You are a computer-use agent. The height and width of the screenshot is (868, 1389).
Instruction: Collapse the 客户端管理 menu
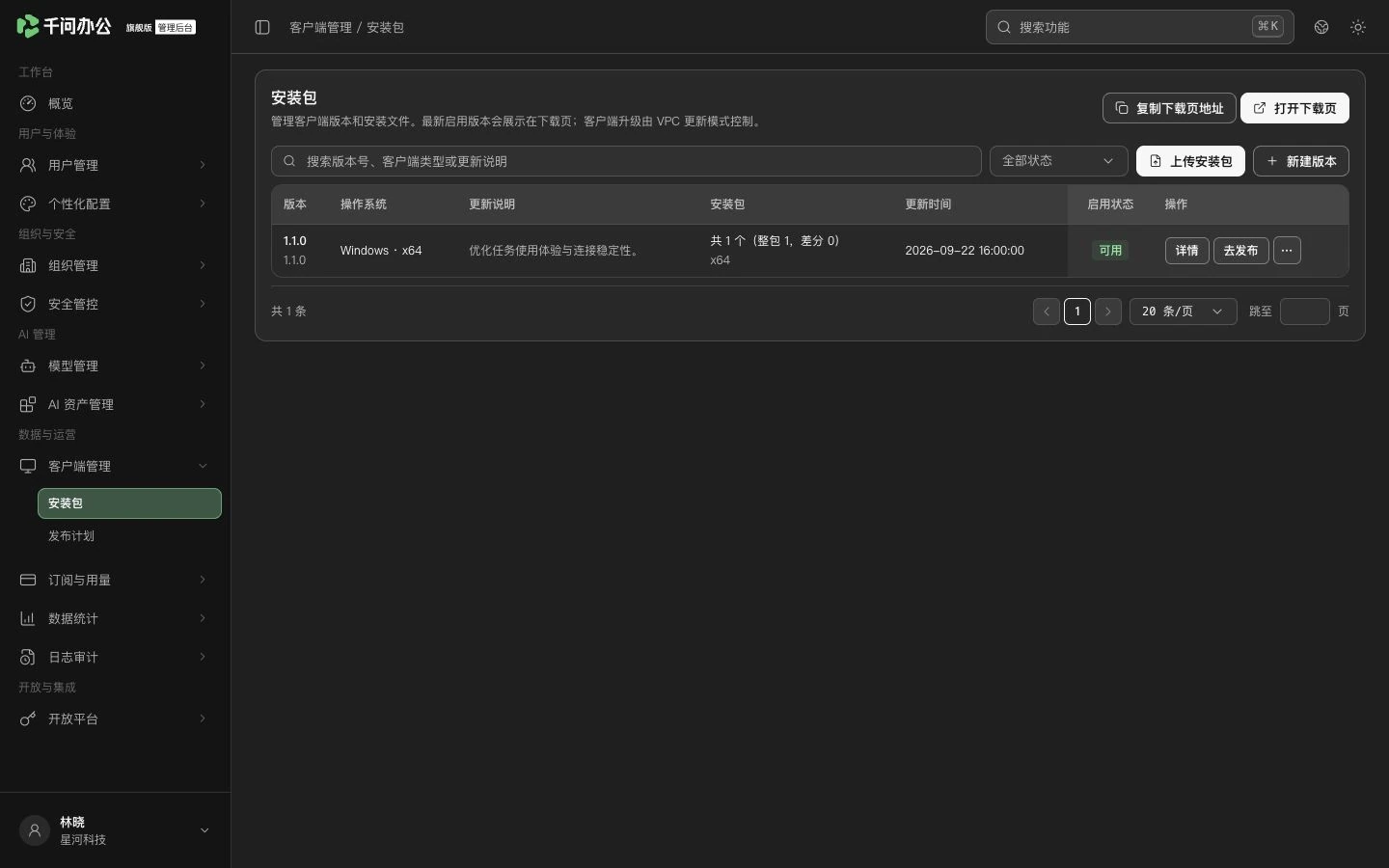click(116, 466)
